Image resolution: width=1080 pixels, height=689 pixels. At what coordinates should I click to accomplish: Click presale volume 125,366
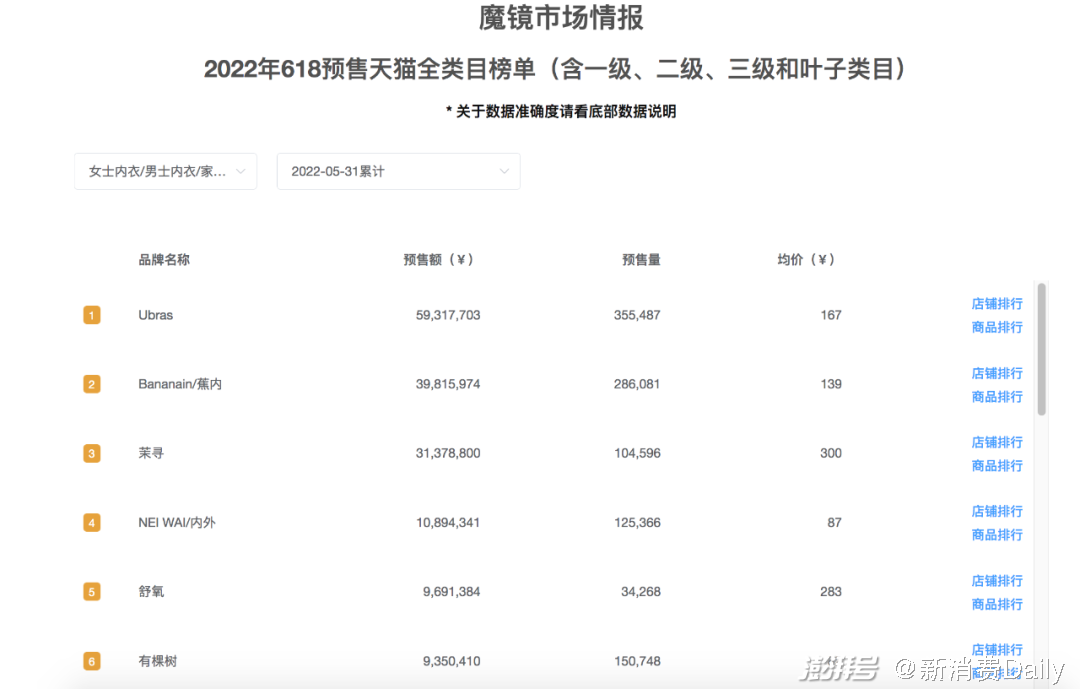pos(637,522)
